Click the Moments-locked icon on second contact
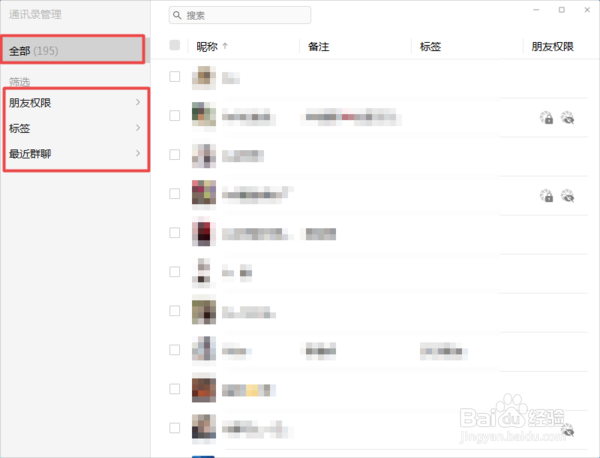The image size is (600, 458). tap(546, 117)
